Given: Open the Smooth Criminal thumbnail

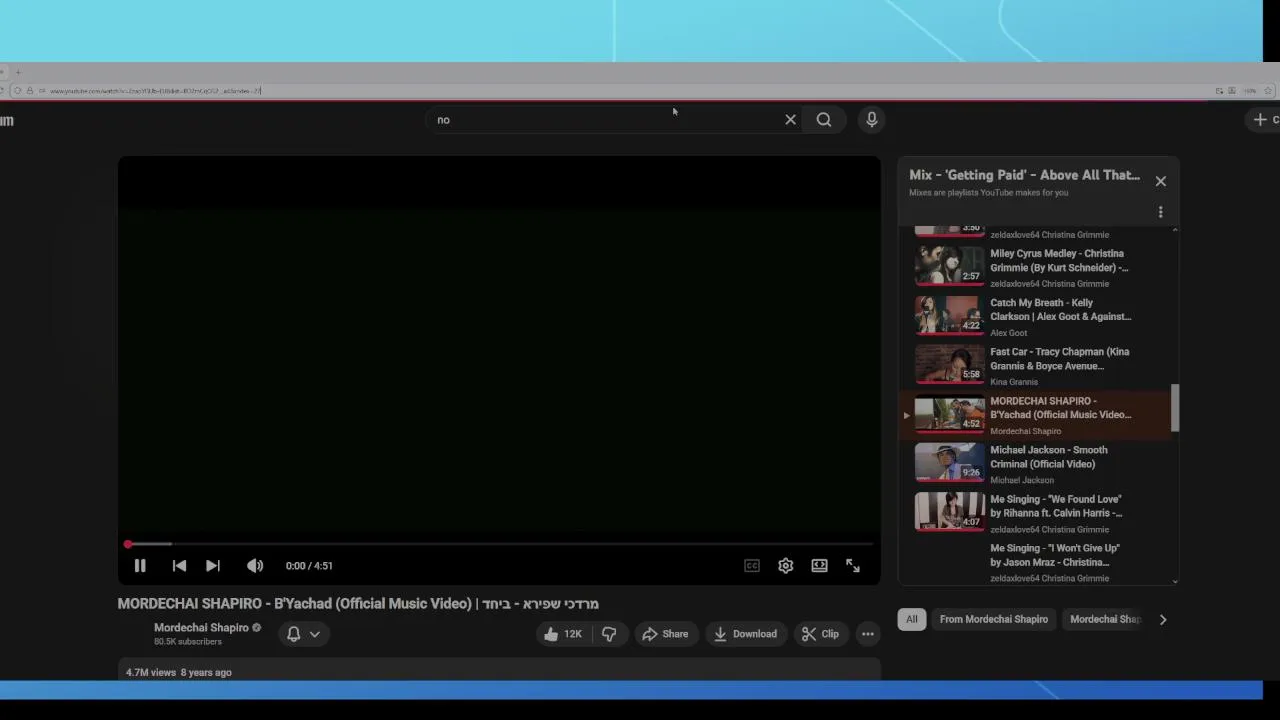Looking at the screenshot, I should pos(949,461).
